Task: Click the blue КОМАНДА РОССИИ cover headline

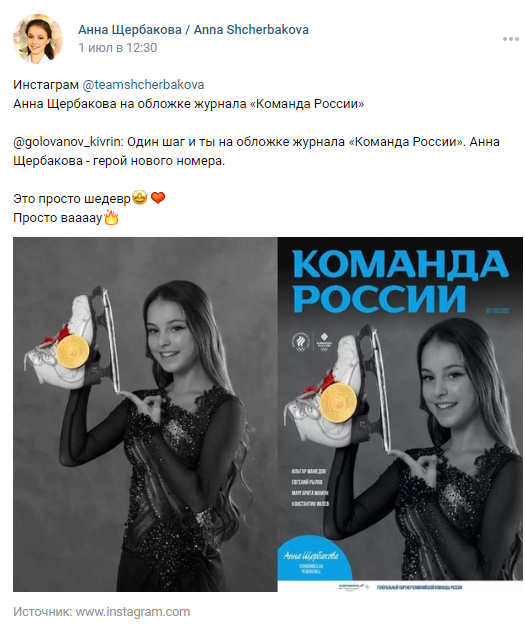Action: click(x=399, y=281)
